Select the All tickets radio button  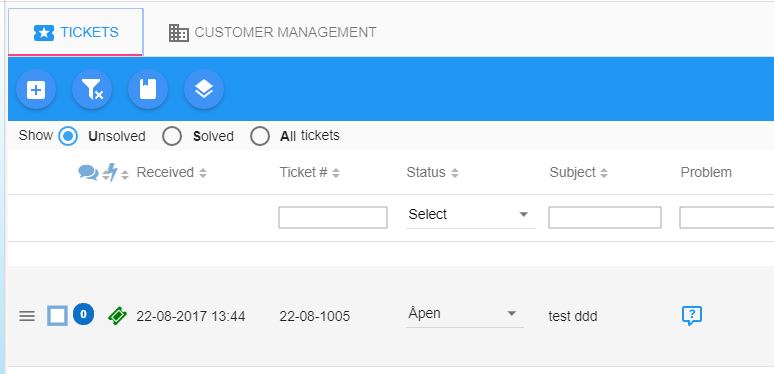pyautogui.click(x=260, y=136)
